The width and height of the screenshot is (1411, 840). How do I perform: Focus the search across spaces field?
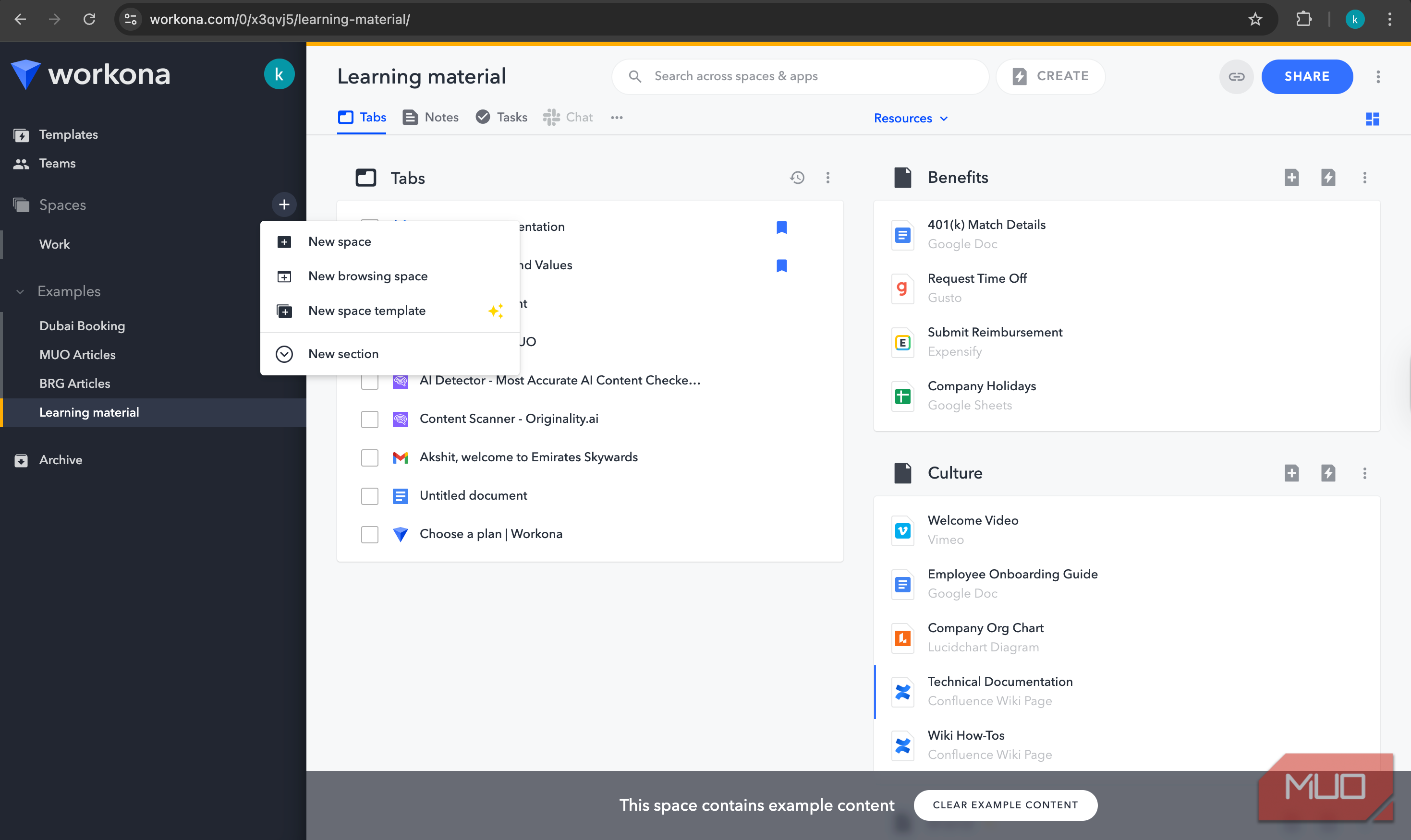[x=800, y=76]
